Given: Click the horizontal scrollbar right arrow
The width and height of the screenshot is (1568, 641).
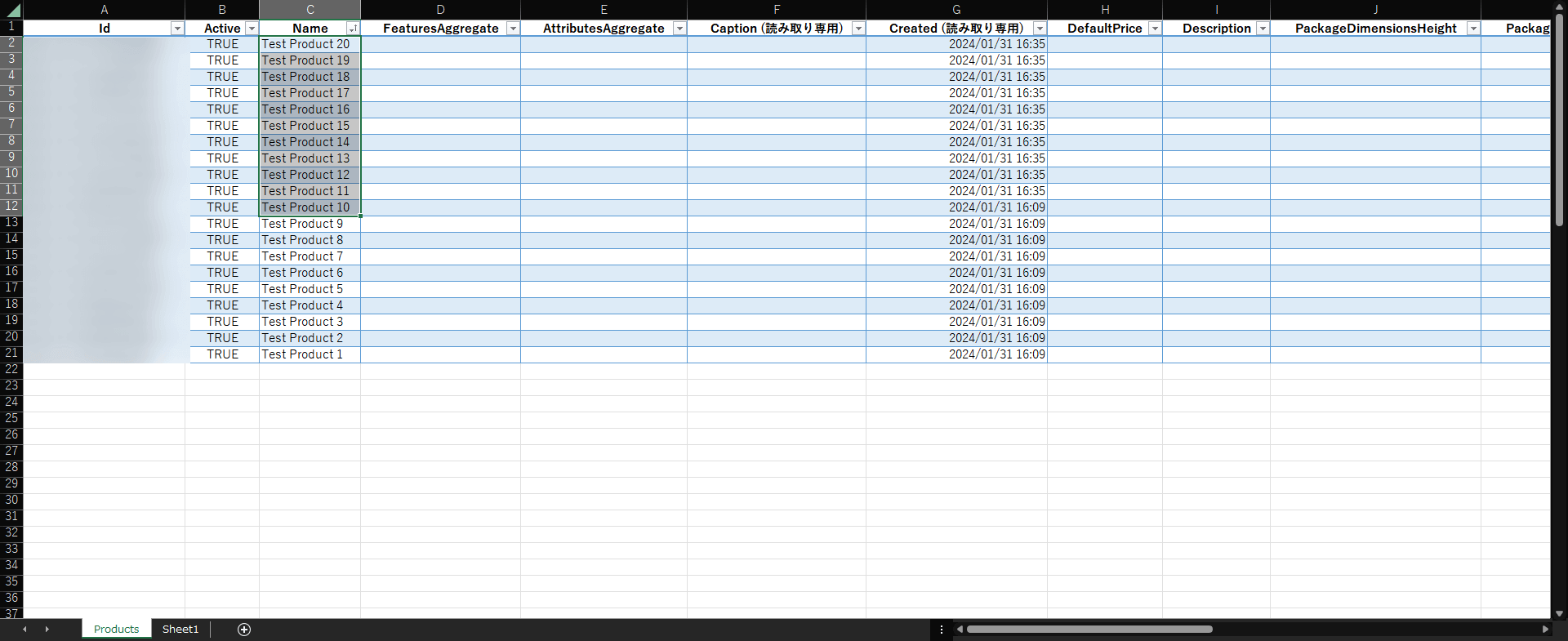Looking at the screenshot, I should click(x=1545, y=630).
